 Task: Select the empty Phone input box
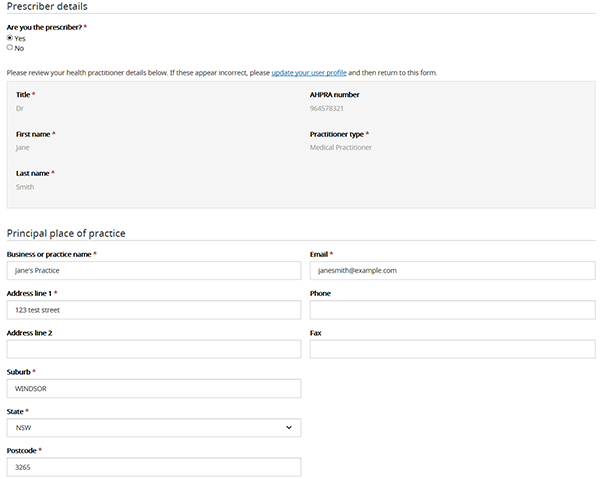coord(452,310)
